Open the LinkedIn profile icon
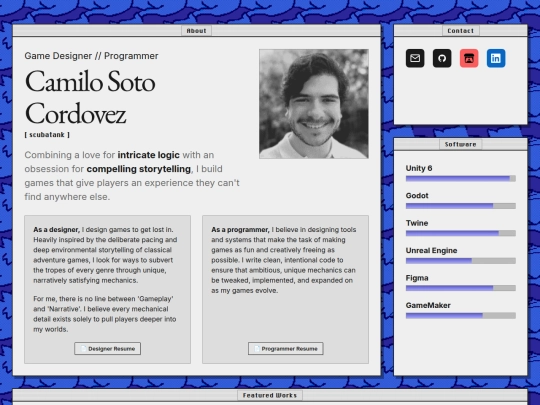The image size is (540, 405). point(496,58)
